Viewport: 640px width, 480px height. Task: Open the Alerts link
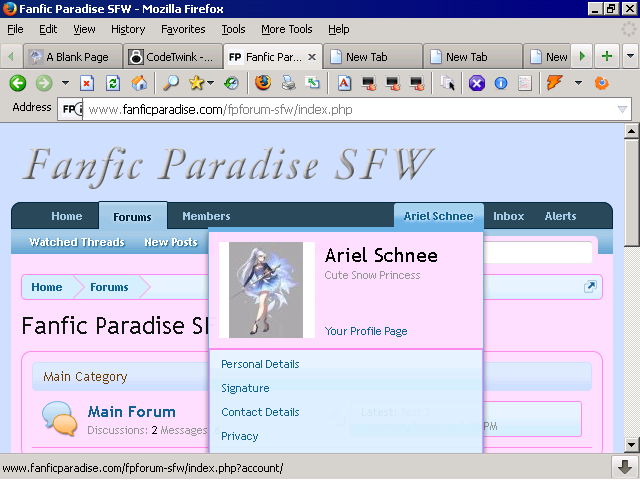coord(560,216)
